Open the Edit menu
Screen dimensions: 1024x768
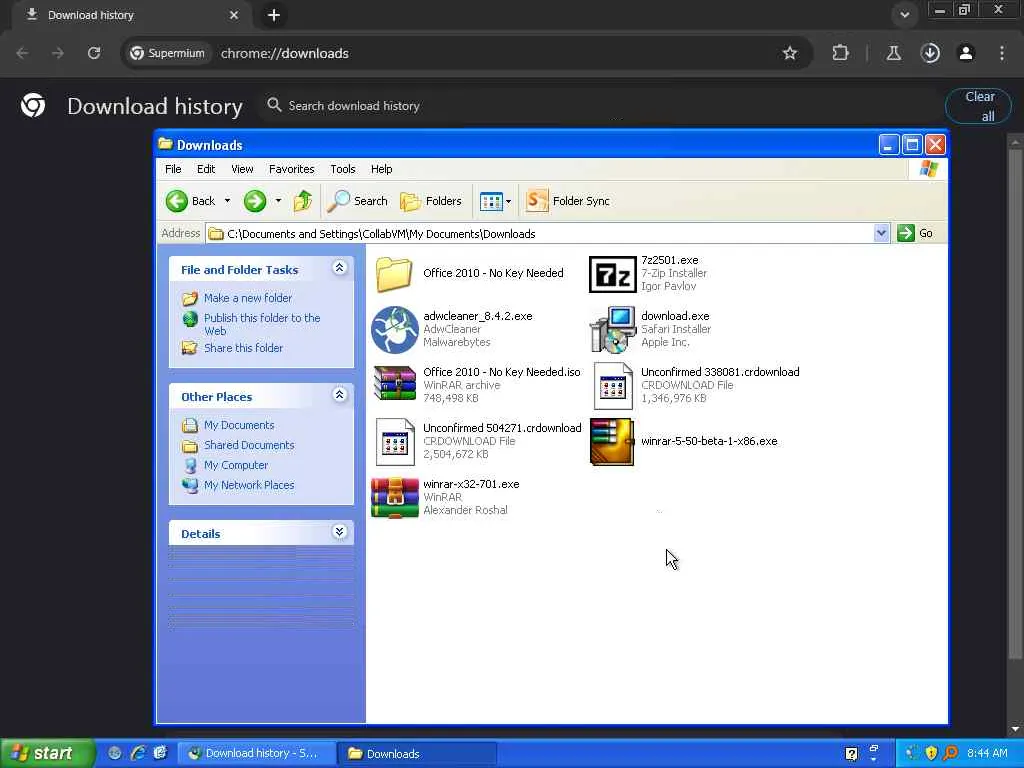(206, 169)
